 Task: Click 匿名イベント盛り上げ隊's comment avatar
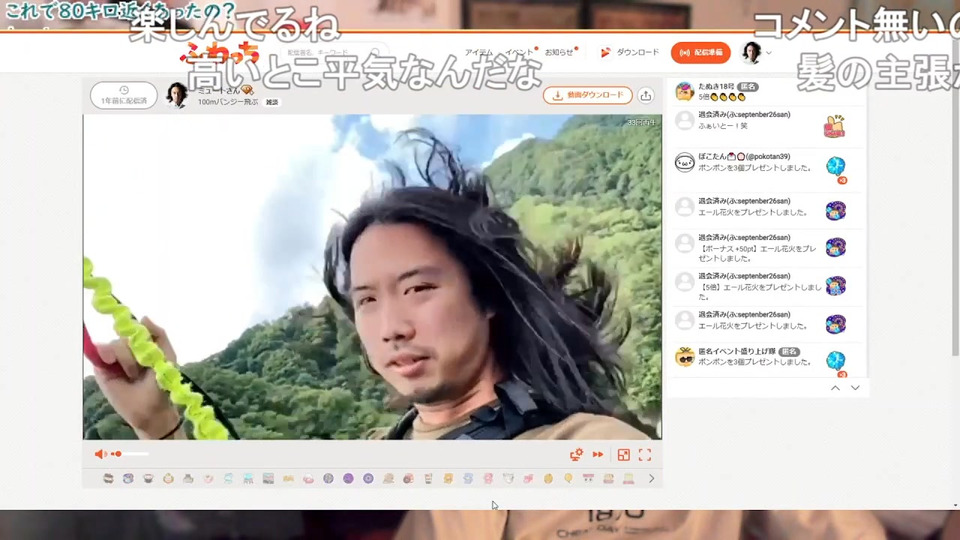pos(684,356)
